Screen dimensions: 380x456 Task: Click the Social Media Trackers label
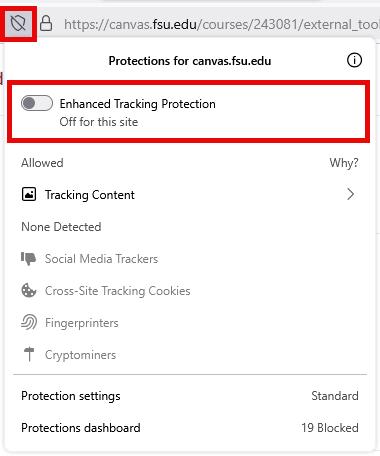point(101,259)
